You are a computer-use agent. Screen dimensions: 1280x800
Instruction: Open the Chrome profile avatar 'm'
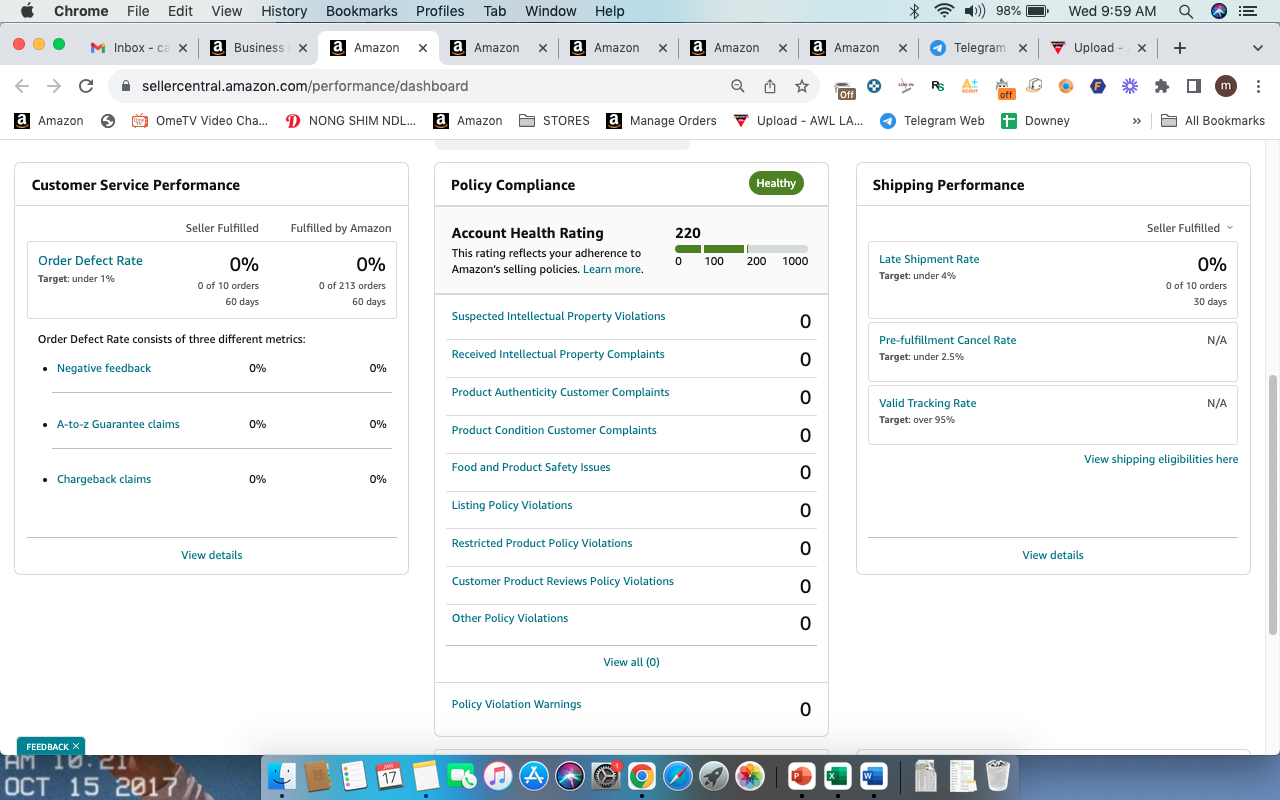(x=1226, y=86)
